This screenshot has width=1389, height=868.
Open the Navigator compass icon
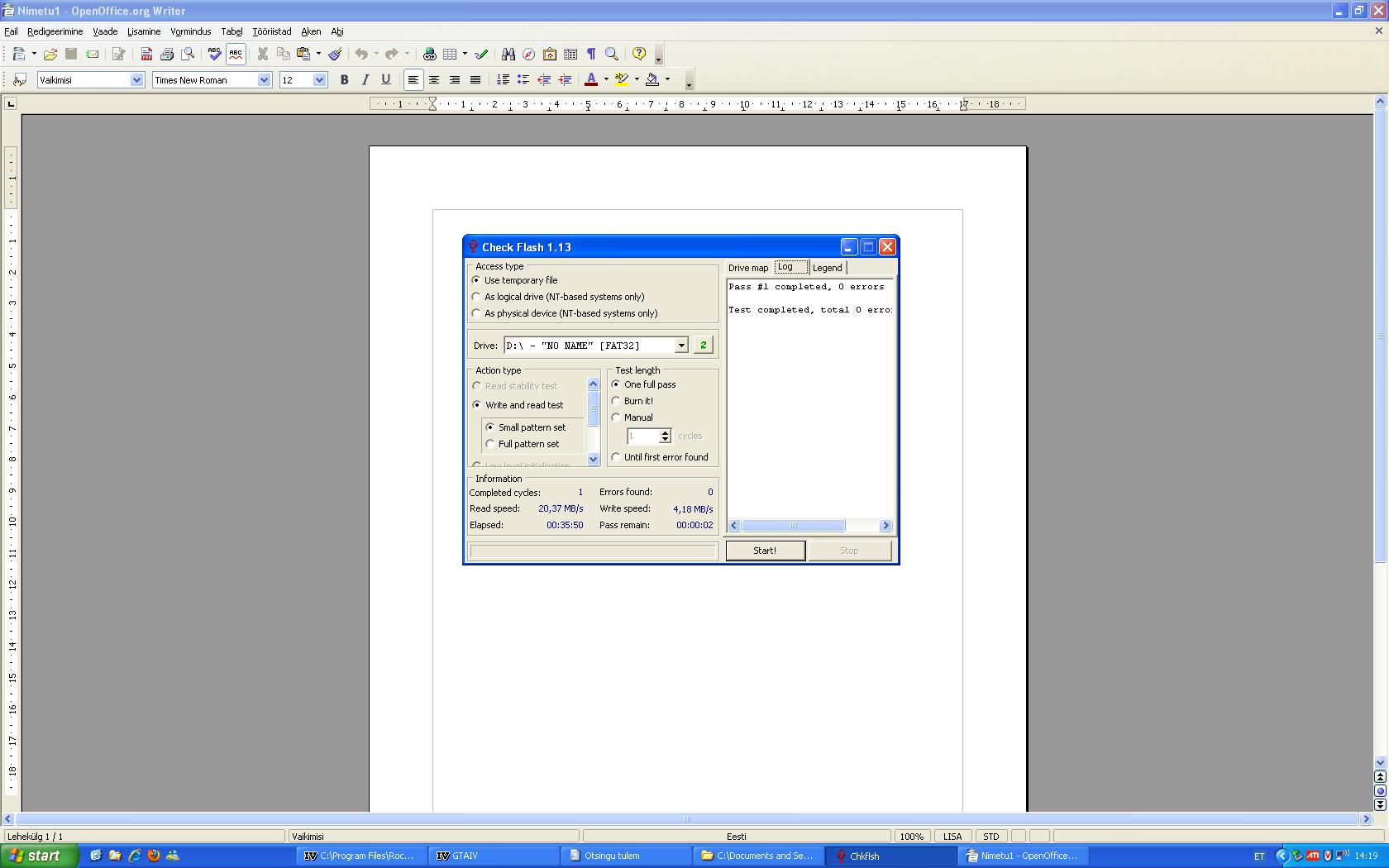528,55
